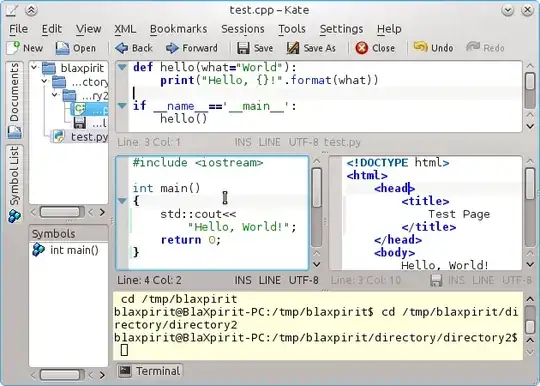
Task: Click the C++ editor vertical scrollbar handle
Action: click(317, 188)
